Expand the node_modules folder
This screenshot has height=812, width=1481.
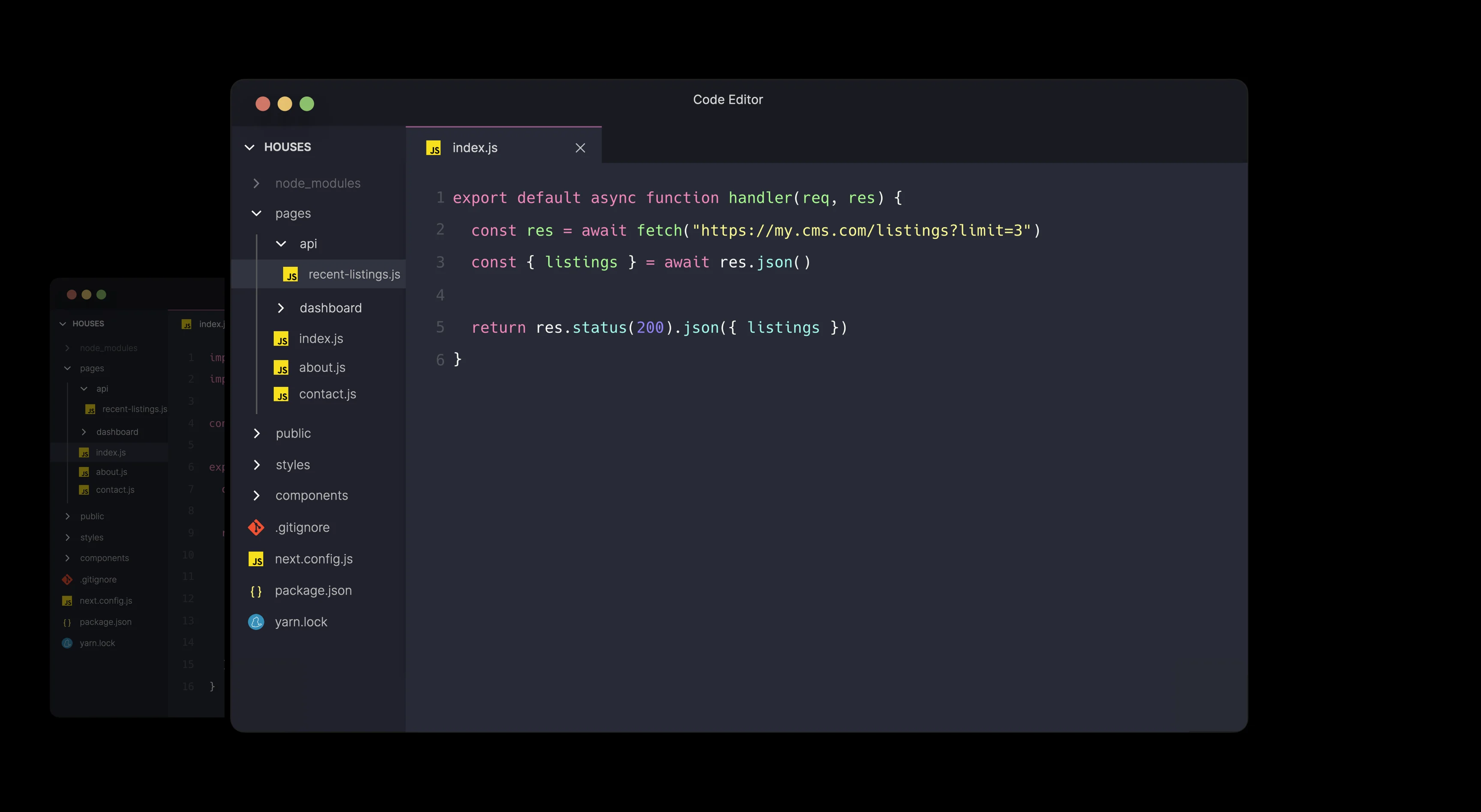[x=256, y=183]
